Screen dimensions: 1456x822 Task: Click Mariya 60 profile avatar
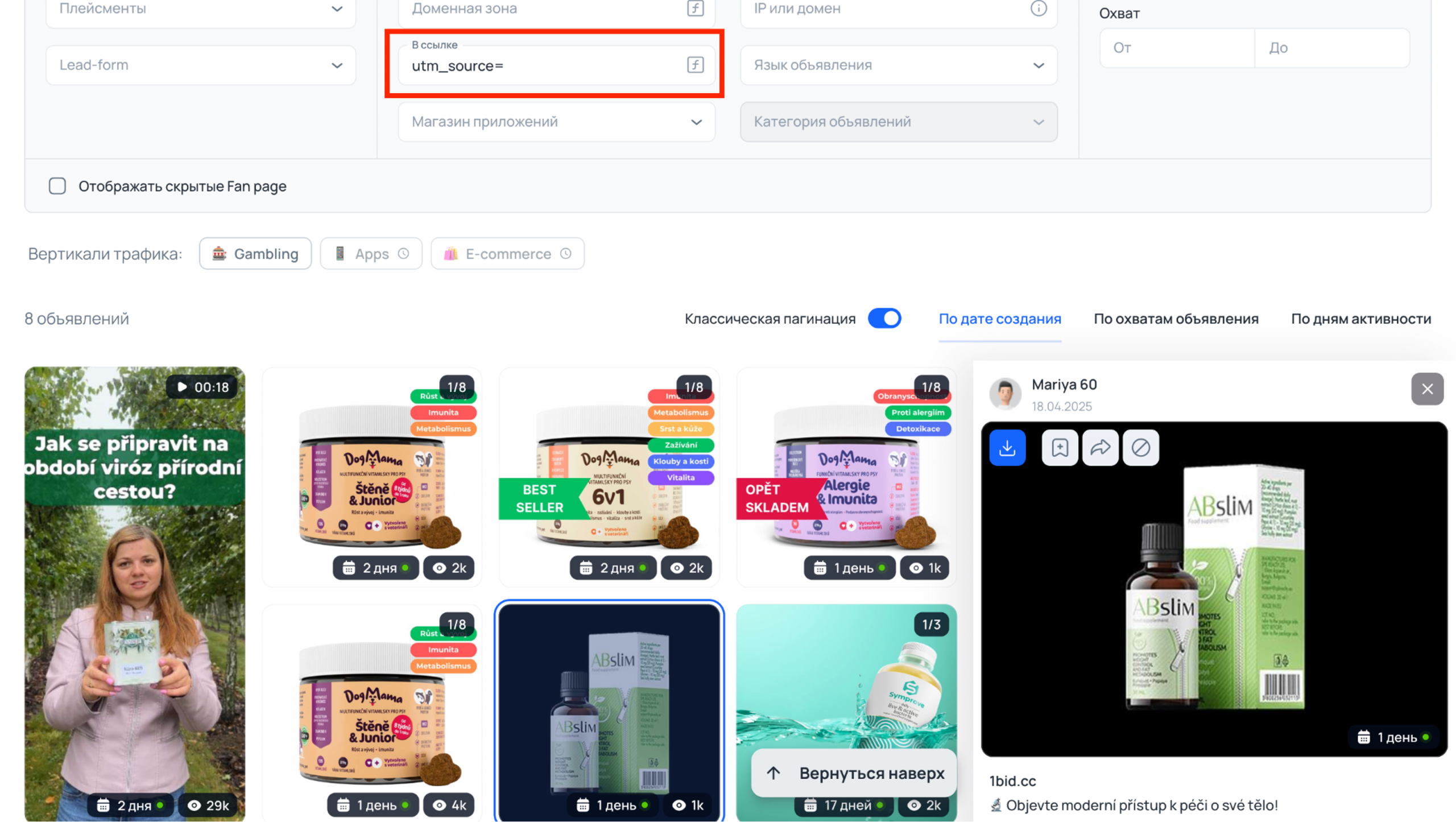(x=1005, y=394)
